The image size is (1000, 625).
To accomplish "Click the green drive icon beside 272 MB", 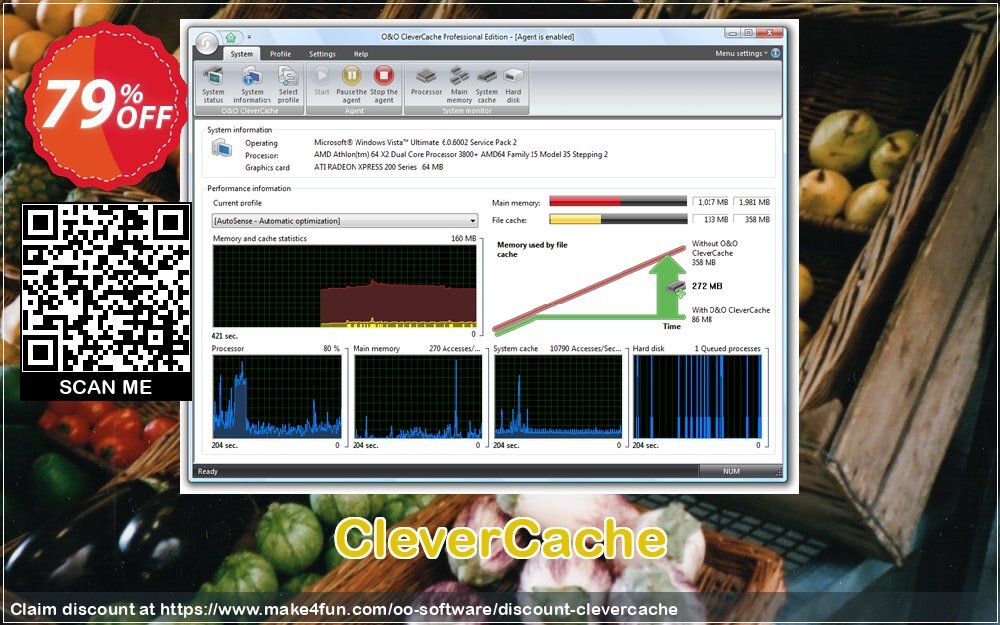I will (x=677, y=289).
